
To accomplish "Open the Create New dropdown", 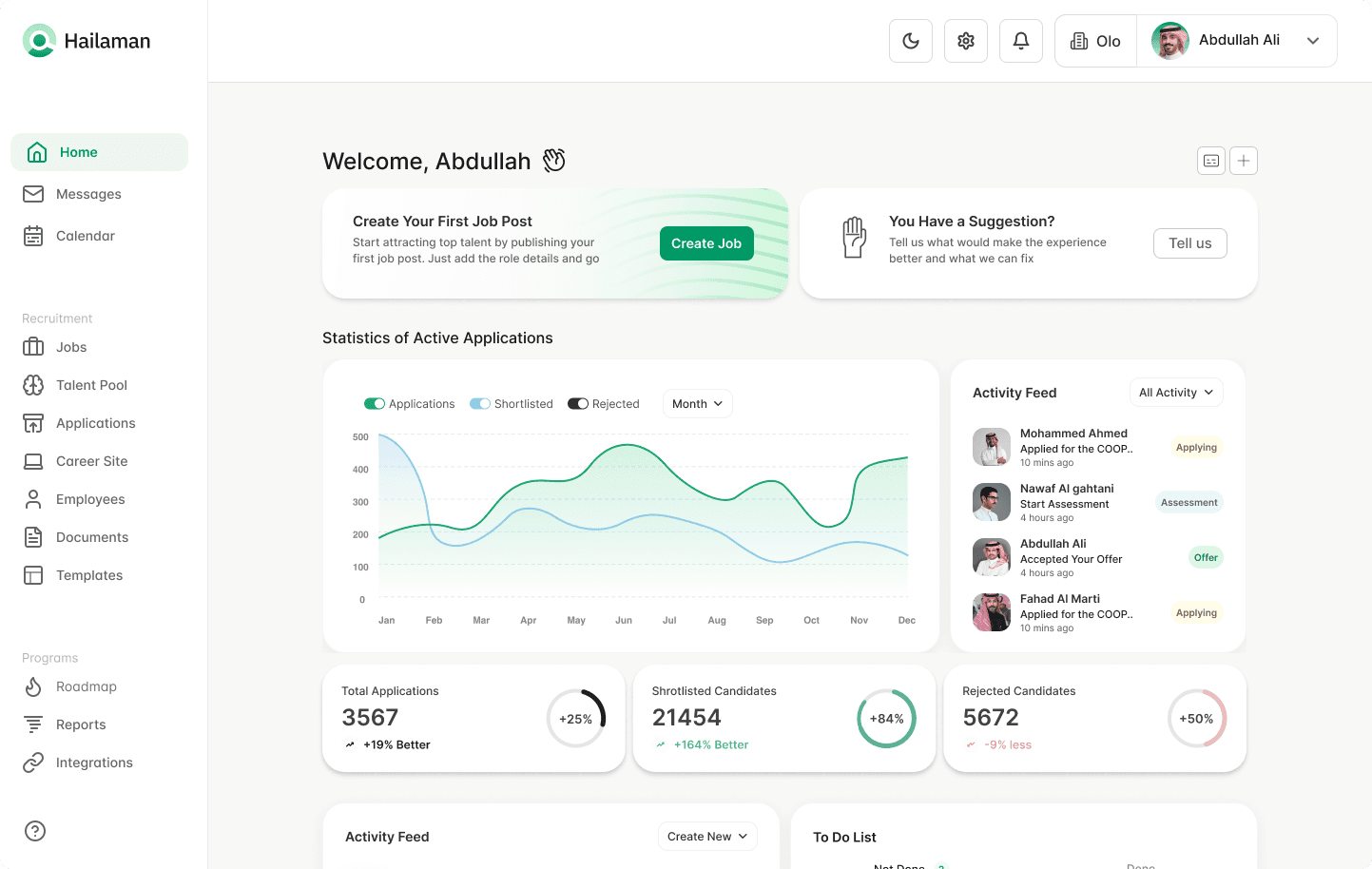I will (x=707, y=837).
